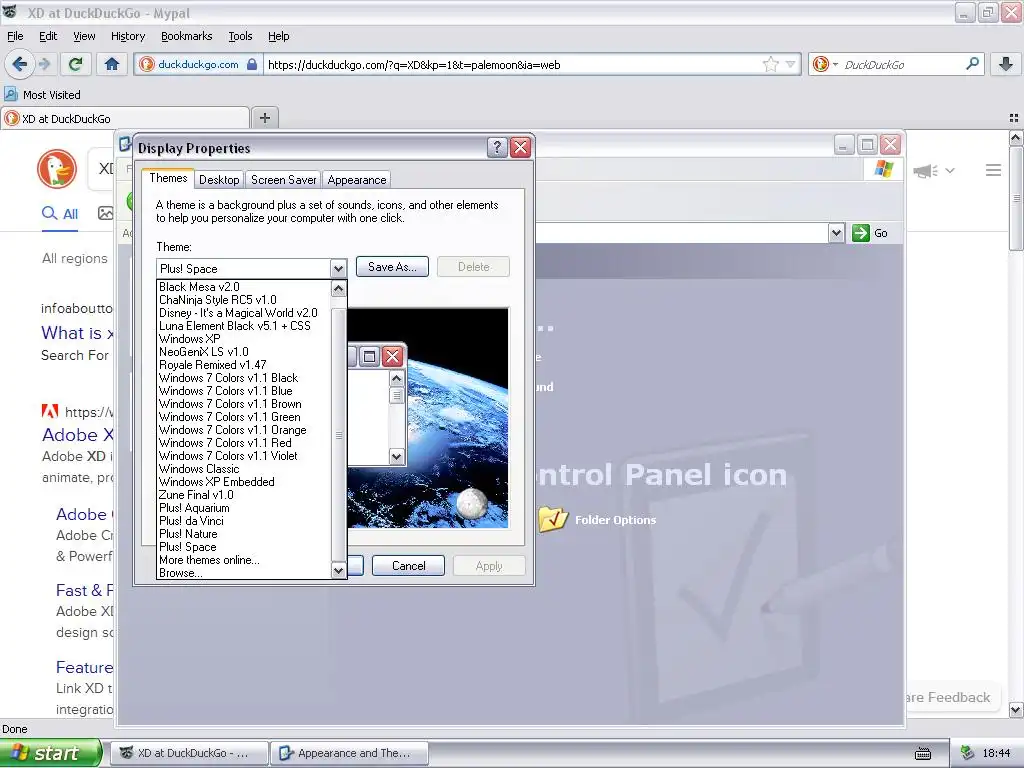Open a new tab with plus button
The image size is (1024, 768).
click(x=264, y=118)
